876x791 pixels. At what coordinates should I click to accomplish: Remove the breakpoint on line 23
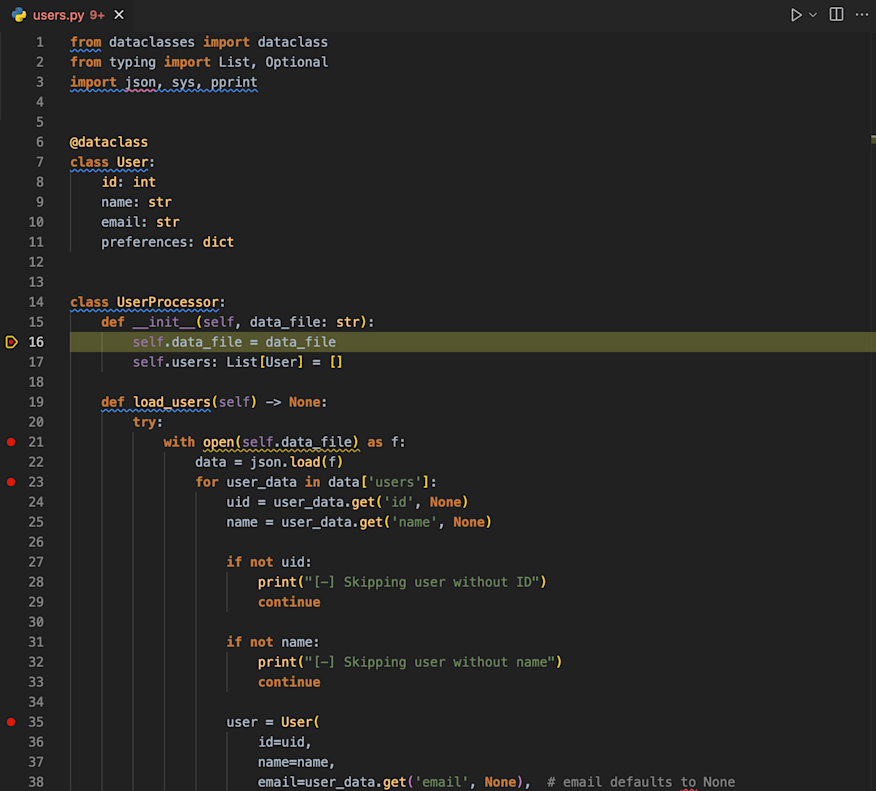10,481
